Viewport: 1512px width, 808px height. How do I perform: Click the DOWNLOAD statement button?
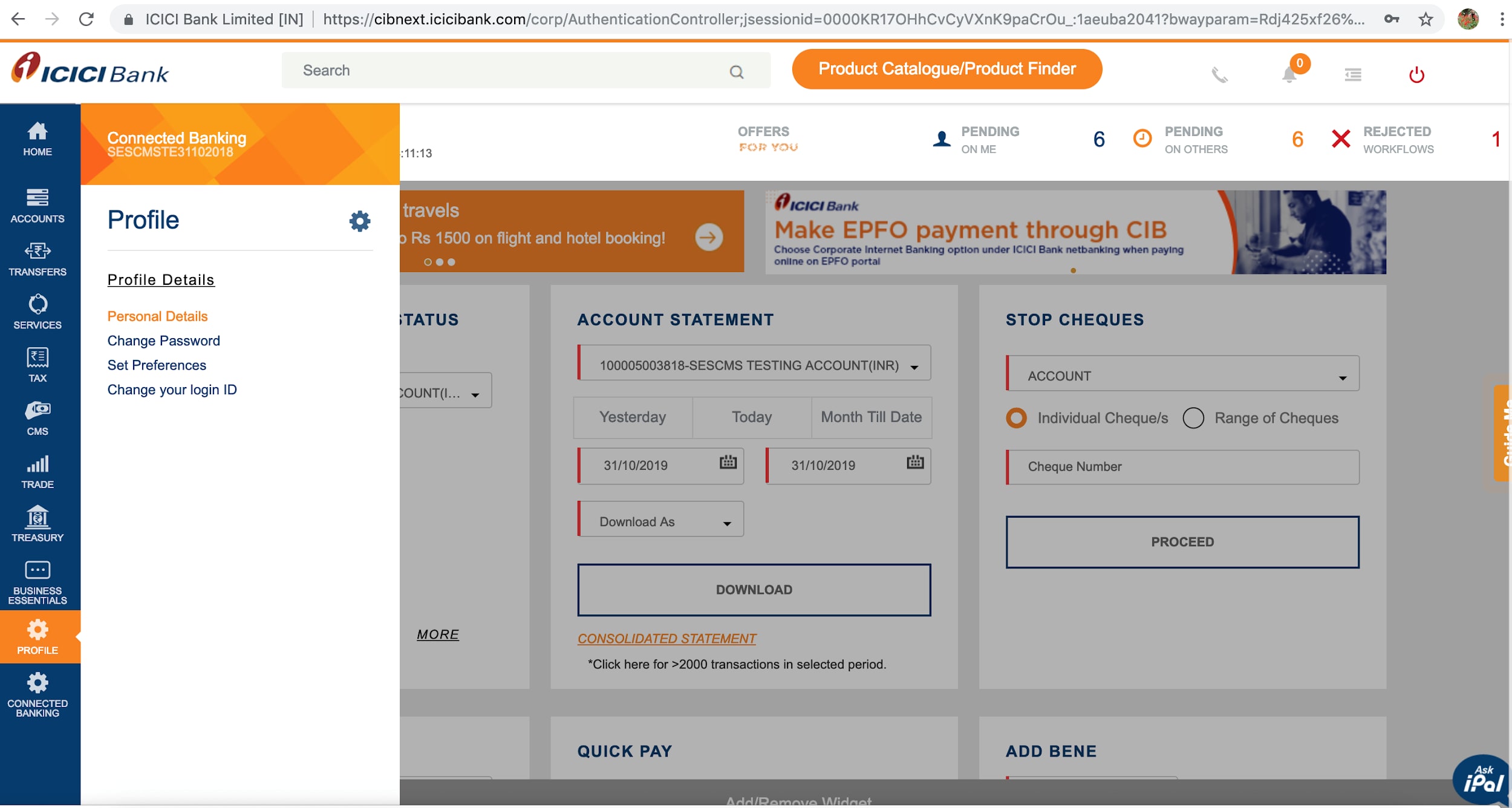(754, 590)
